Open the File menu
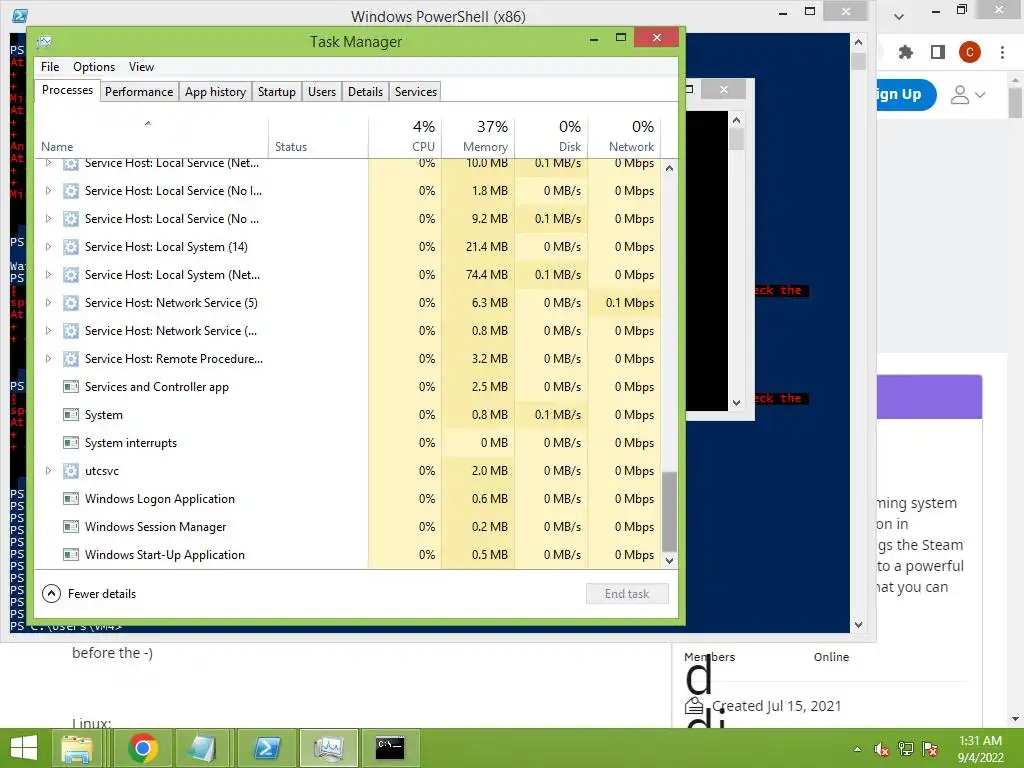Screen dimensions: 1024x768 50,67
